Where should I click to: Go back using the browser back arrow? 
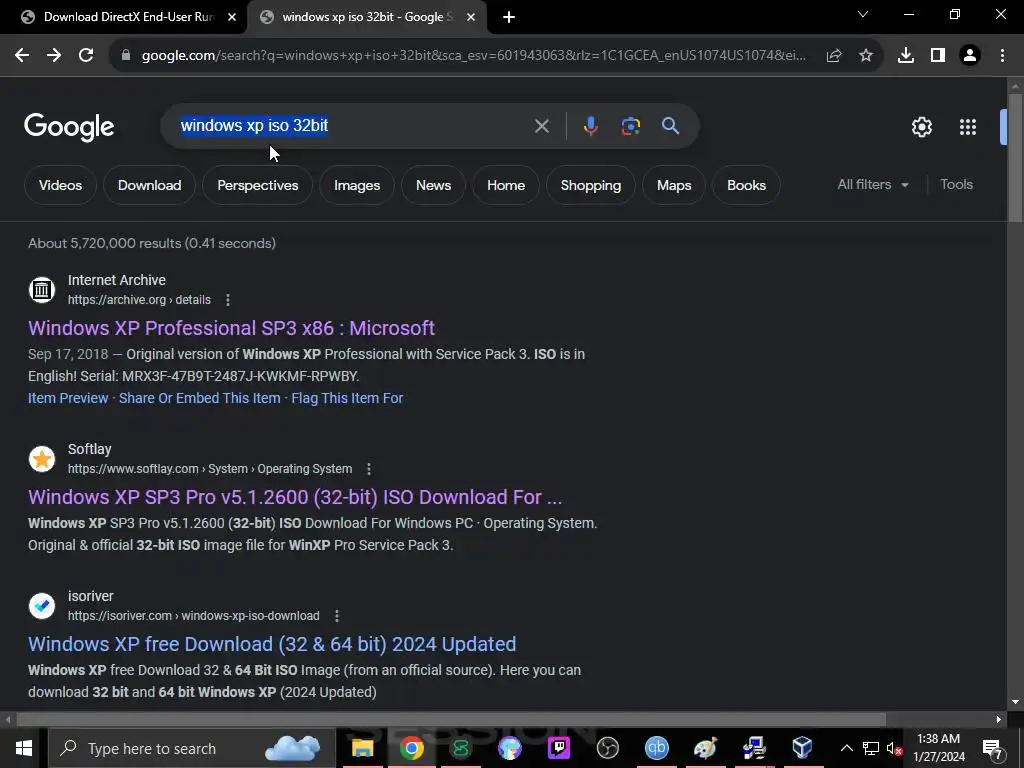pos(22,55)
